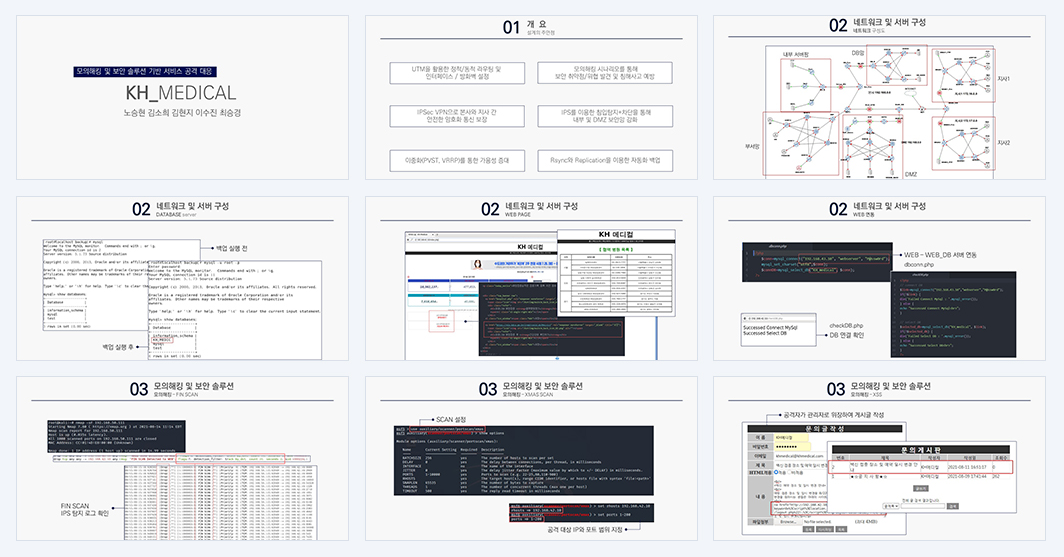
Task: Click the search input field in 문의게시판
Action: (923, 506)
